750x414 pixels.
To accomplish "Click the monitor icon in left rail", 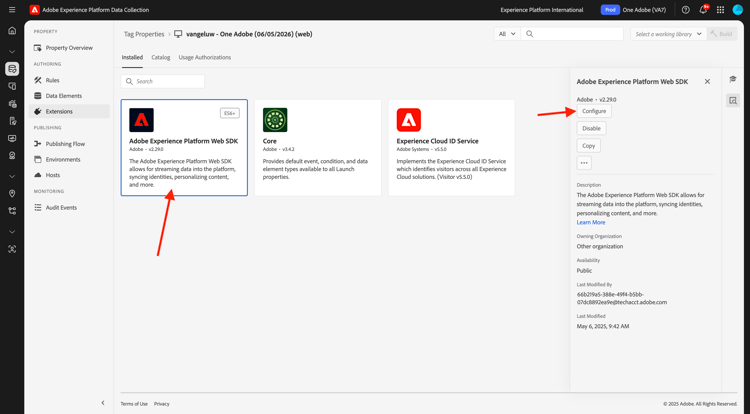I will coord(12,138).
